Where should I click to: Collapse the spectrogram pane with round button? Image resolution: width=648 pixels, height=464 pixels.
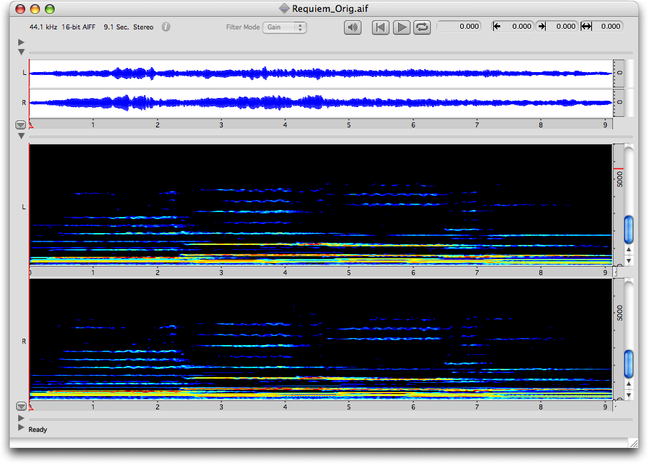(20, 406)
